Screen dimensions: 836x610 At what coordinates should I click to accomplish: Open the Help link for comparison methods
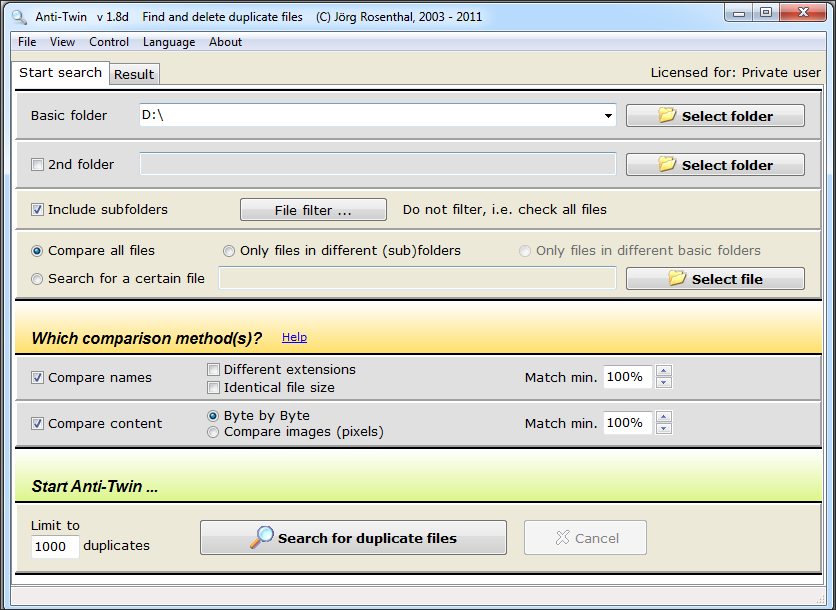[294, 337]
